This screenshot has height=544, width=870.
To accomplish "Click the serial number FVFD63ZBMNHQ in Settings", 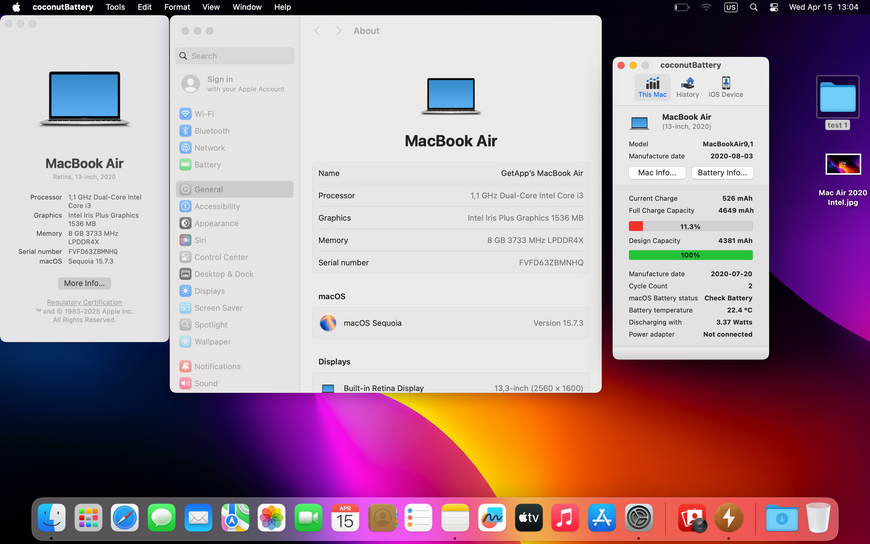I will [551, 263].
